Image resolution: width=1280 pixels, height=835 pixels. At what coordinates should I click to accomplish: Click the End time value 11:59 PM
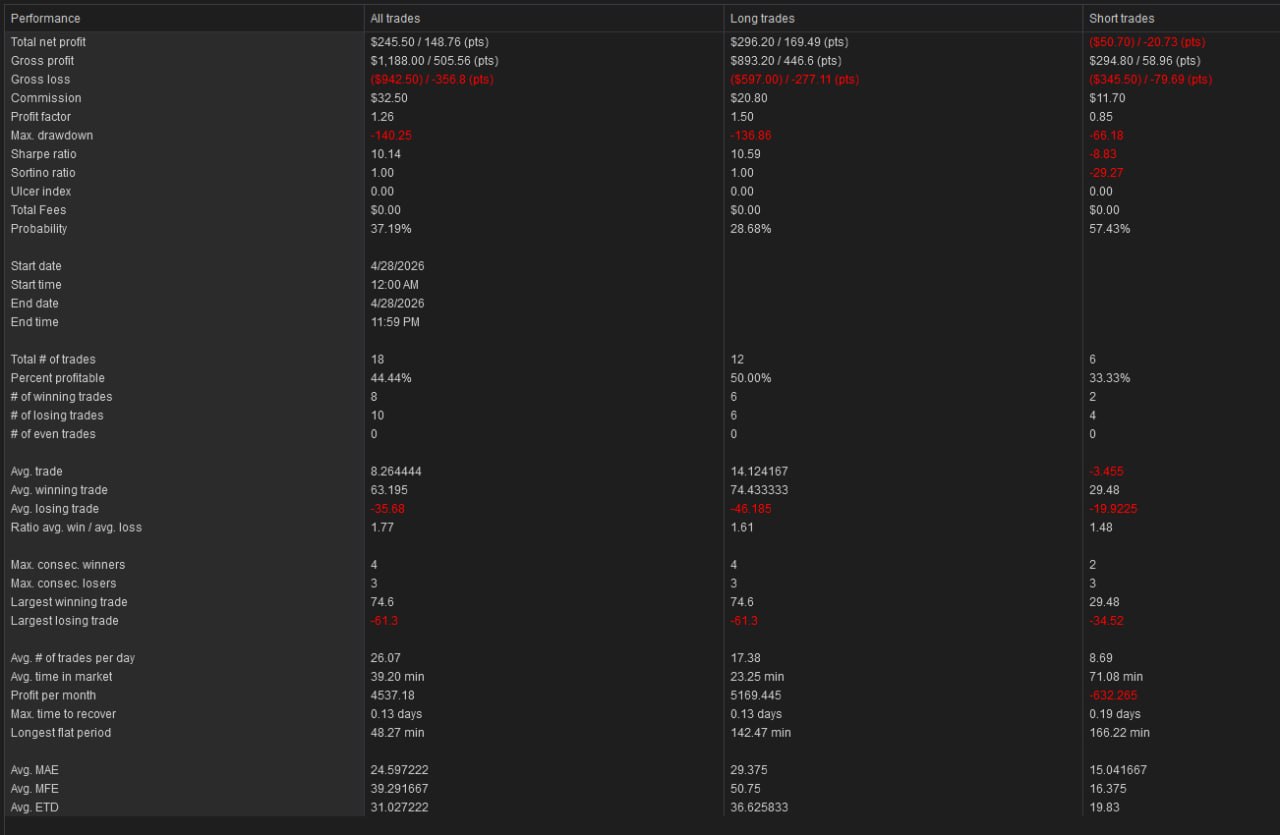[395, 322]
